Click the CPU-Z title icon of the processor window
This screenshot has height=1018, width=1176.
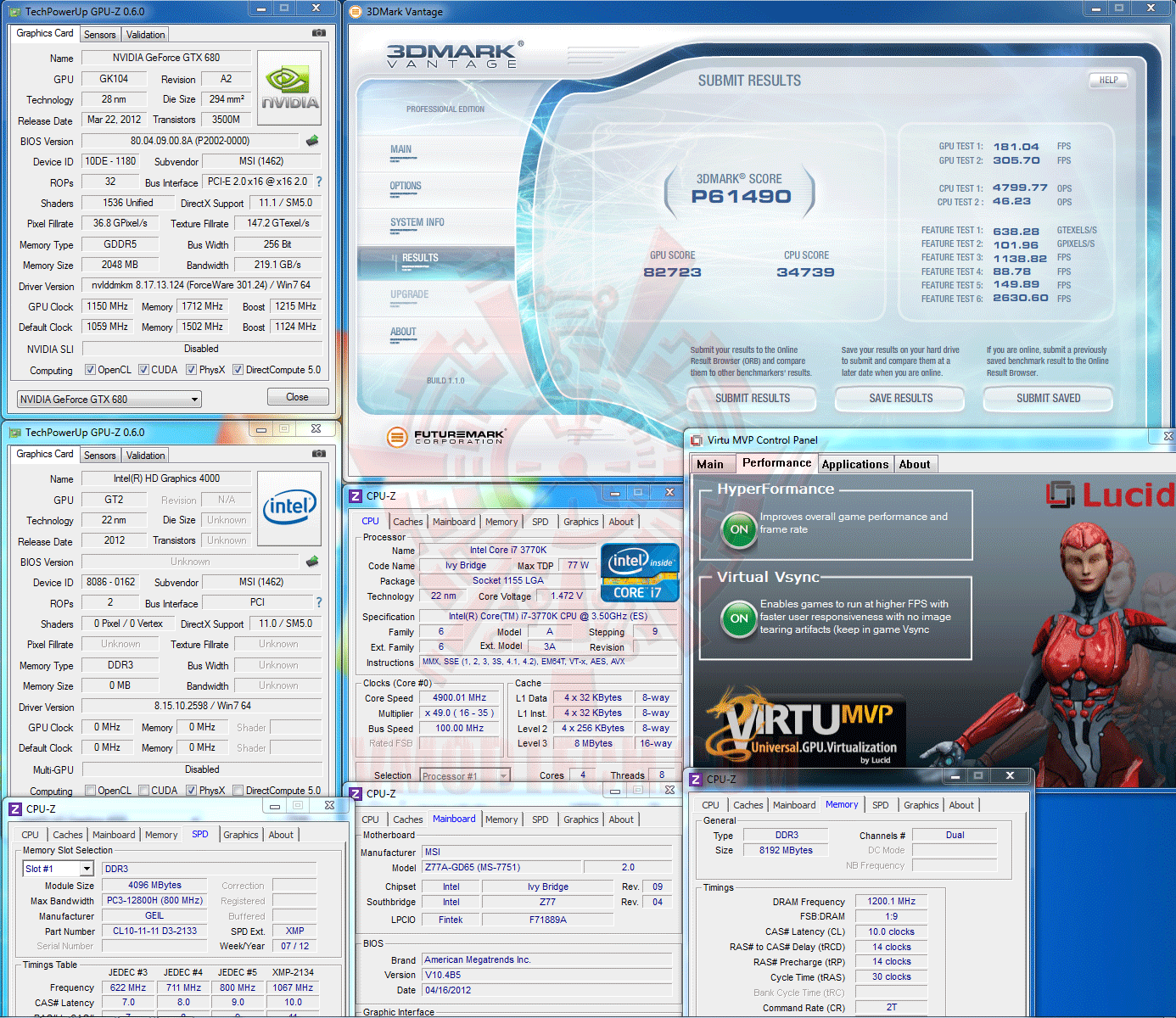pos(356,496)
